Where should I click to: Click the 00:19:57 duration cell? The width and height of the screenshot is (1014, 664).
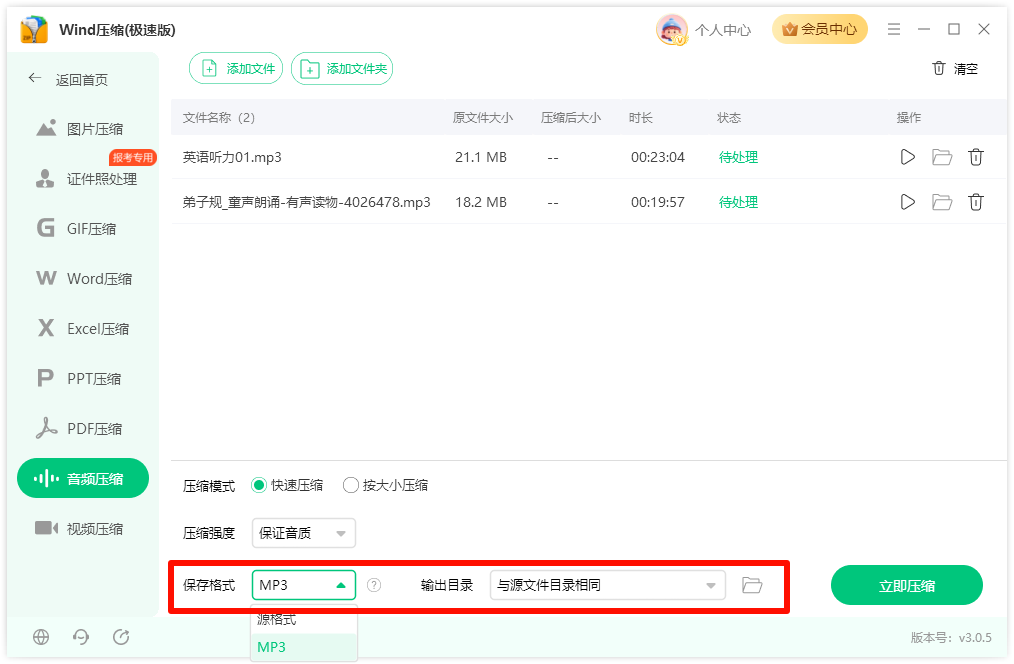[x=658, y=202]
